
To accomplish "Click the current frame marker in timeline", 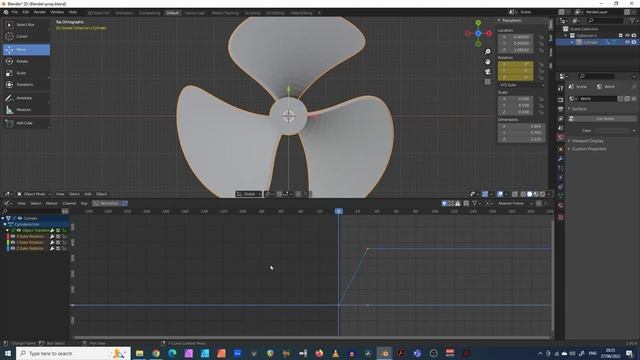I will tap(338, 211).
